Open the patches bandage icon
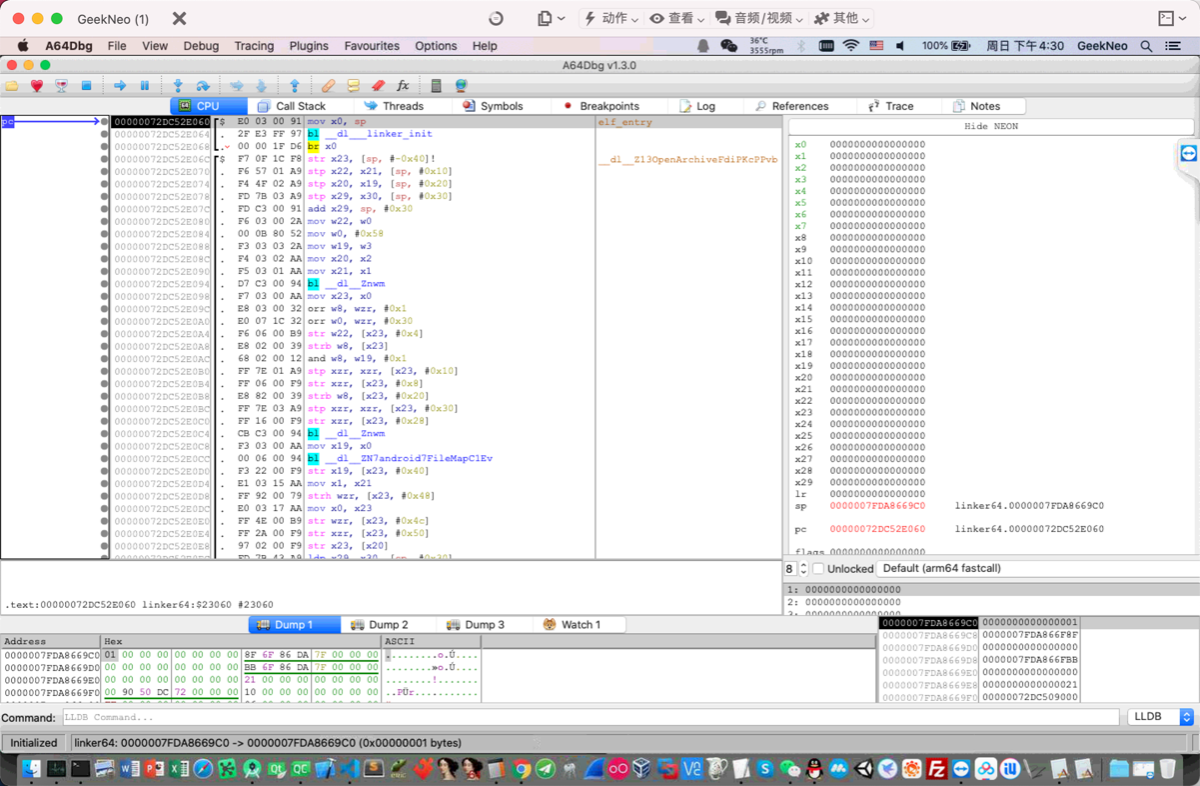Screen dimensions: 1200x786 (x=328, y=86)
